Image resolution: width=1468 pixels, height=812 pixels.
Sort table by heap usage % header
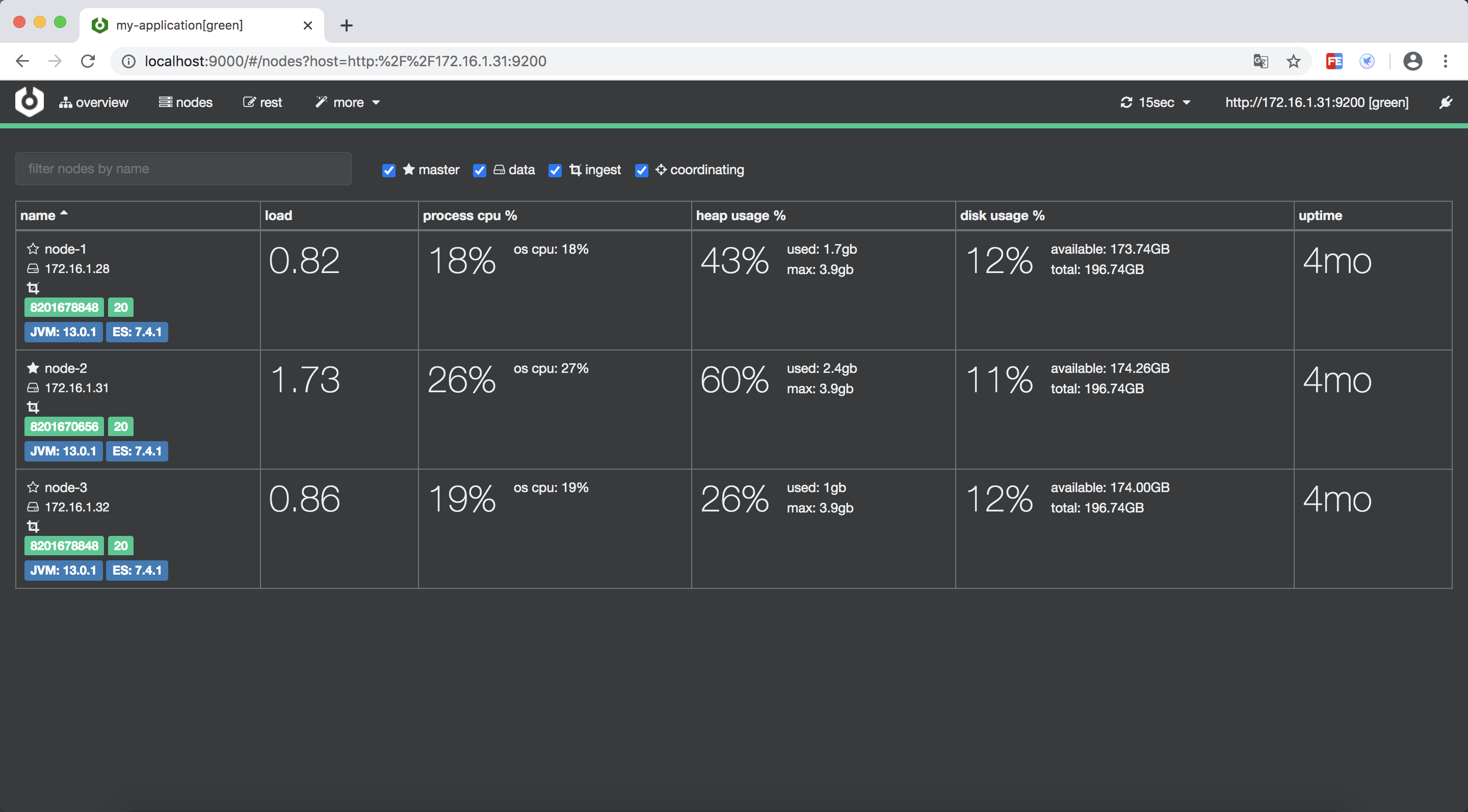coord(740,215)
